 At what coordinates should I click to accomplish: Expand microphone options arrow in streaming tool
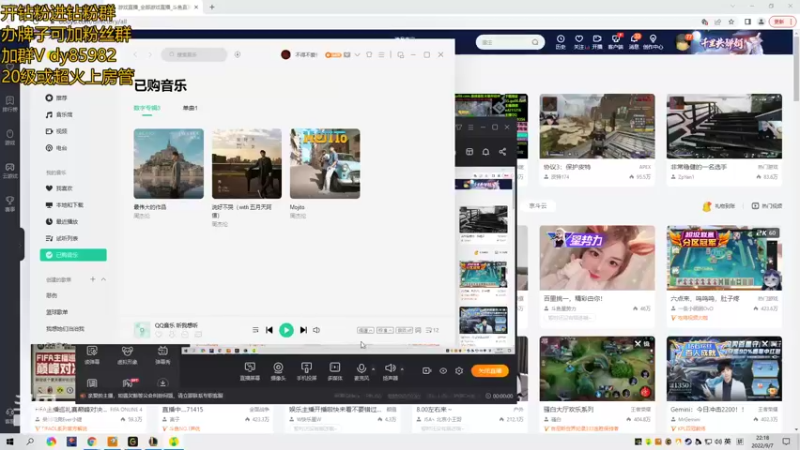(x=373, y=369)
